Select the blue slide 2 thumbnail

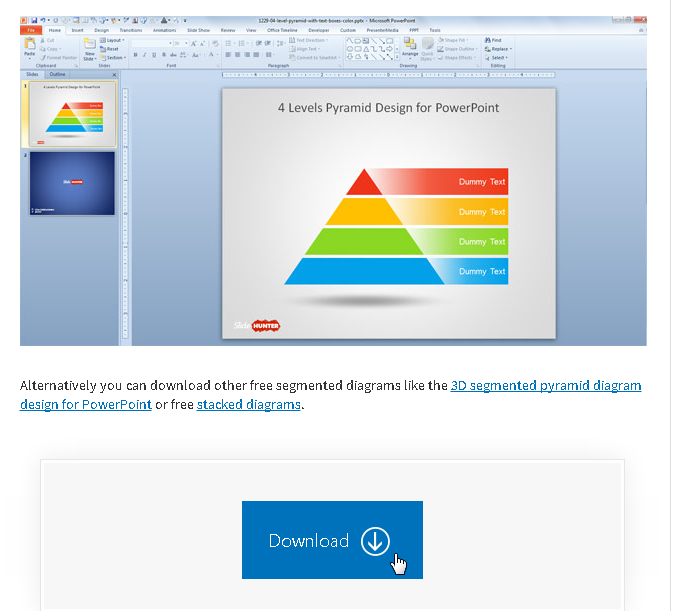pyautogui.click(x=72, y=183)
